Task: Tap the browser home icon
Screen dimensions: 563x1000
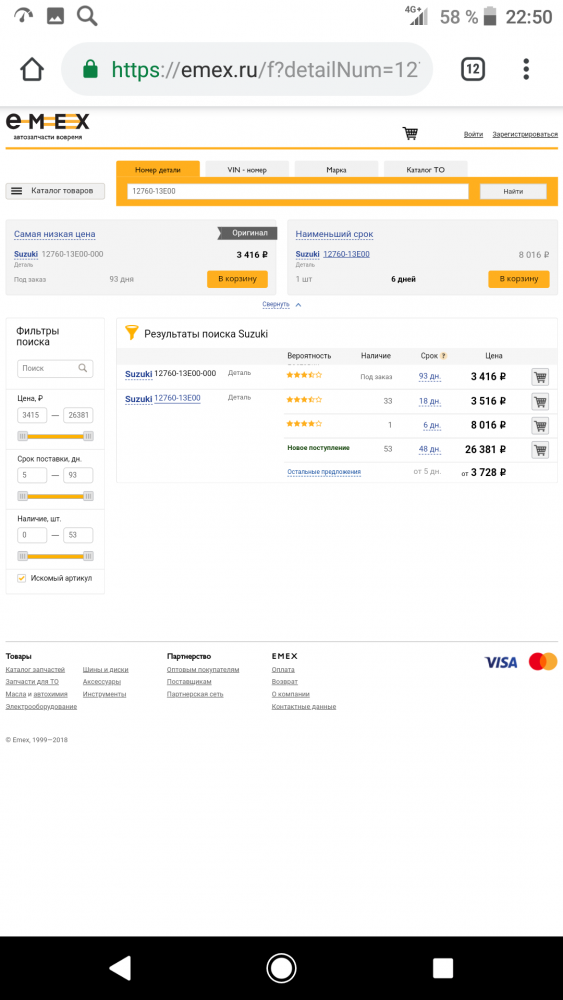Action: tap(33, 69)
